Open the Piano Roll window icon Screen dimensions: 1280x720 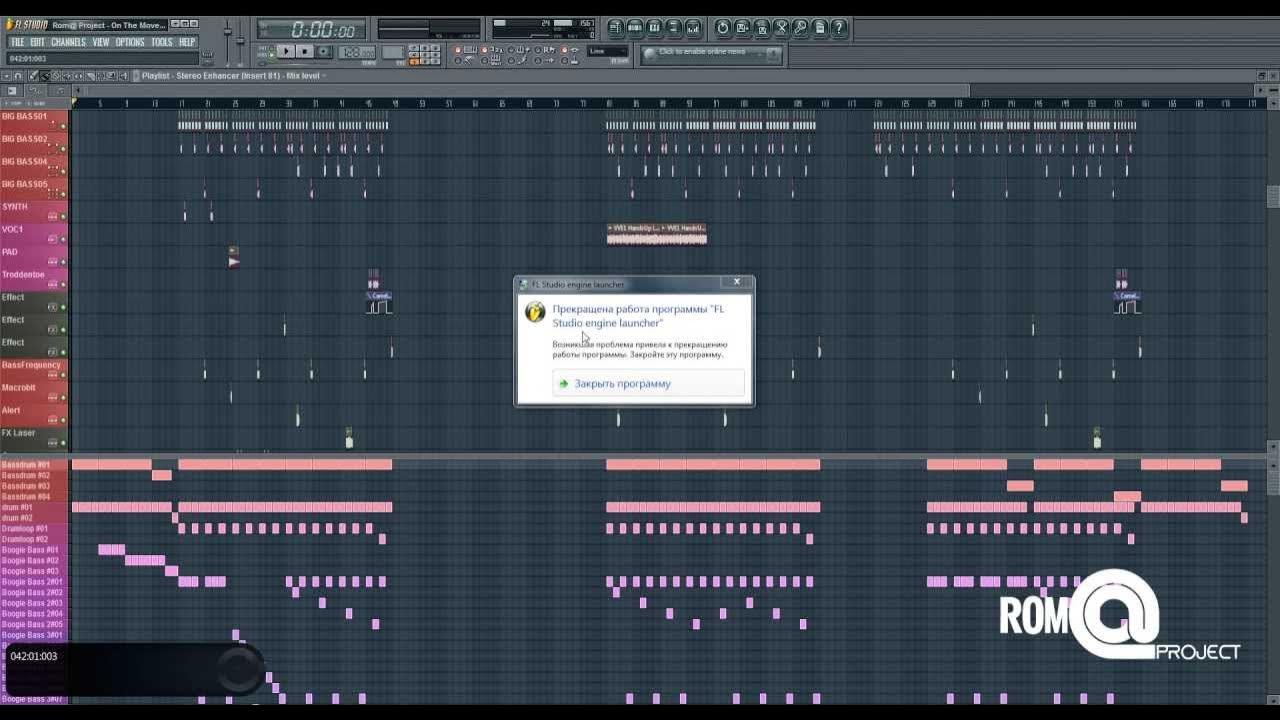(x=655, y=27)
